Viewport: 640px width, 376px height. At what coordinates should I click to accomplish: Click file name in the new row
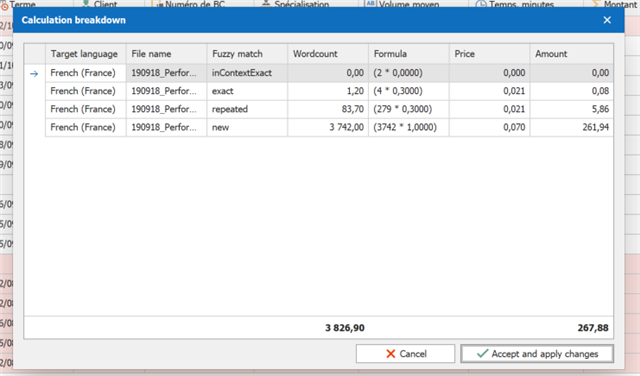point(167,127)
